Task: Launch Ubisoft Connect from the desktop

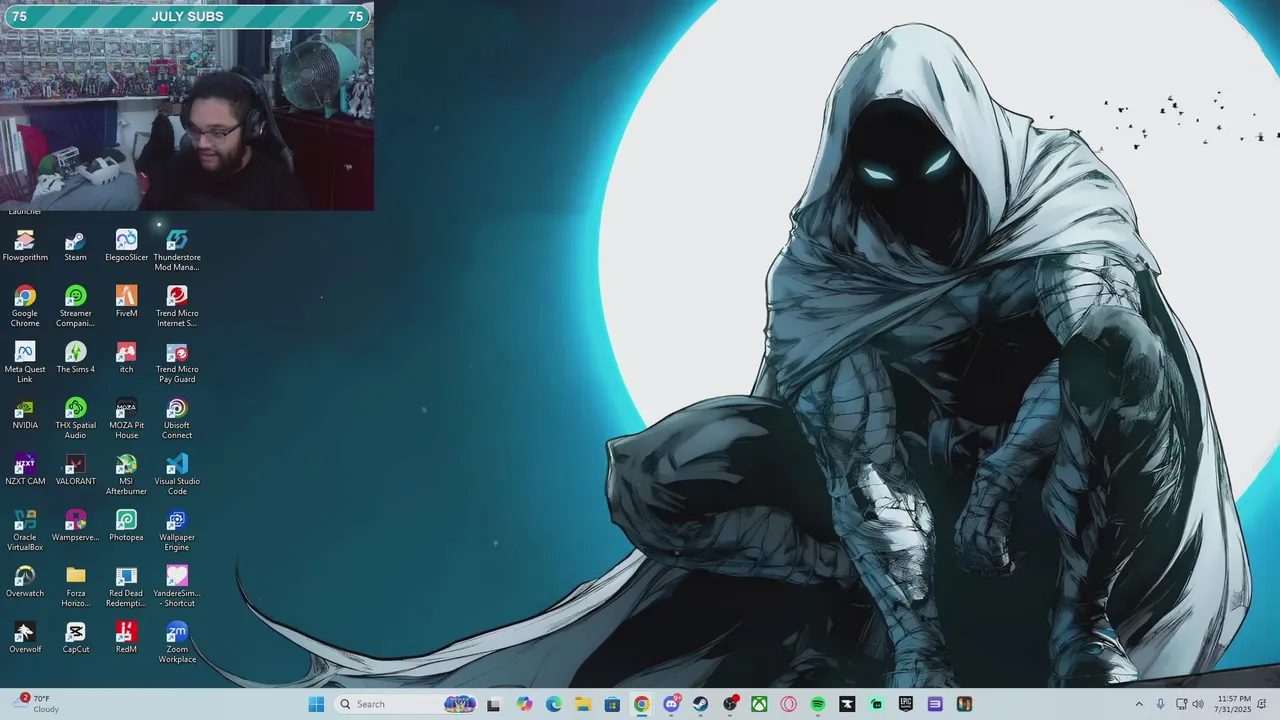Action: (177, 418)
